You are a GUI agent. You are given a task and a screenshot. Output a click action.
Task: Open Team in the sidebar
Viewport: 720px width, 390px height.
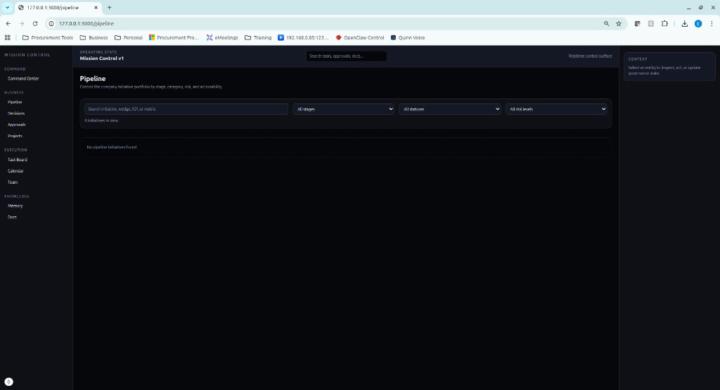coord(12,182)
